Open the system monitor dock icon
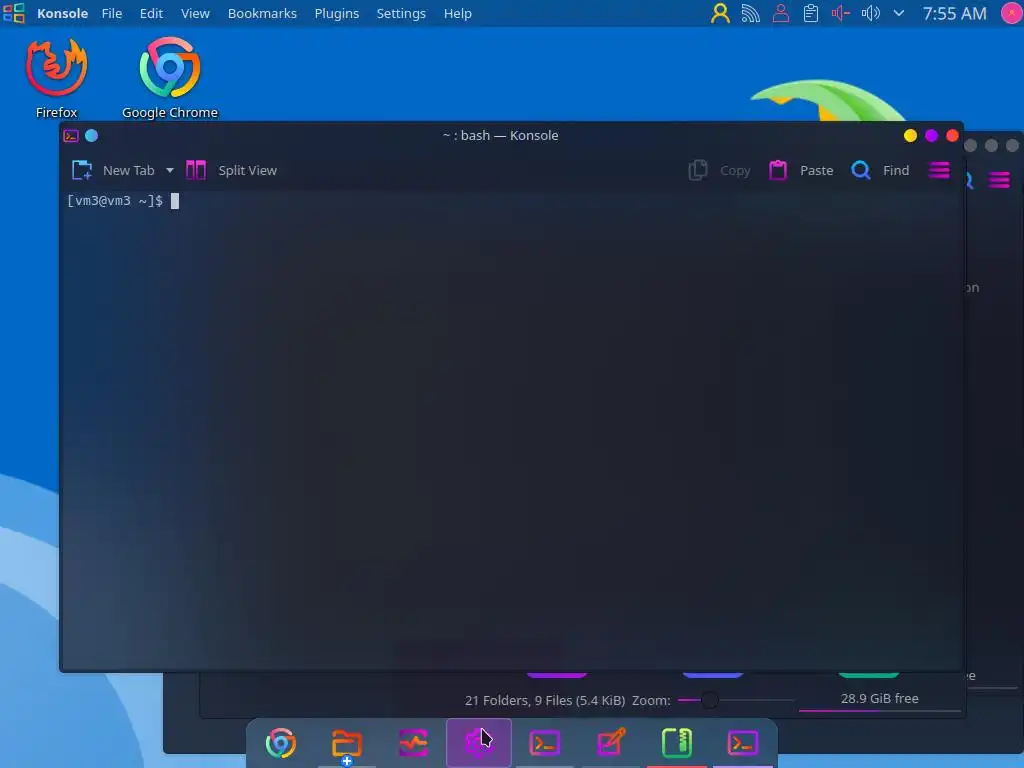 pos(413,743)
